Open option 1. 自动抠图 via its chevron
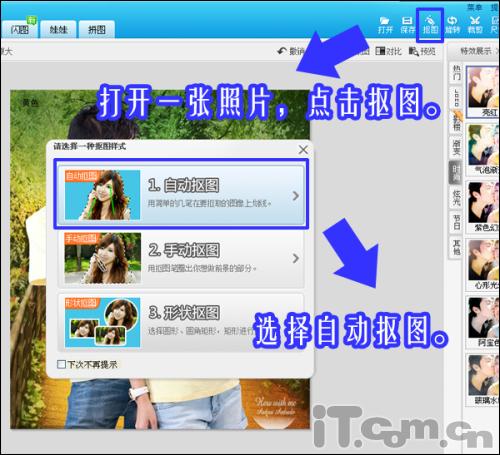The height and width of the screenshot is (455, 500). [295, 196]
